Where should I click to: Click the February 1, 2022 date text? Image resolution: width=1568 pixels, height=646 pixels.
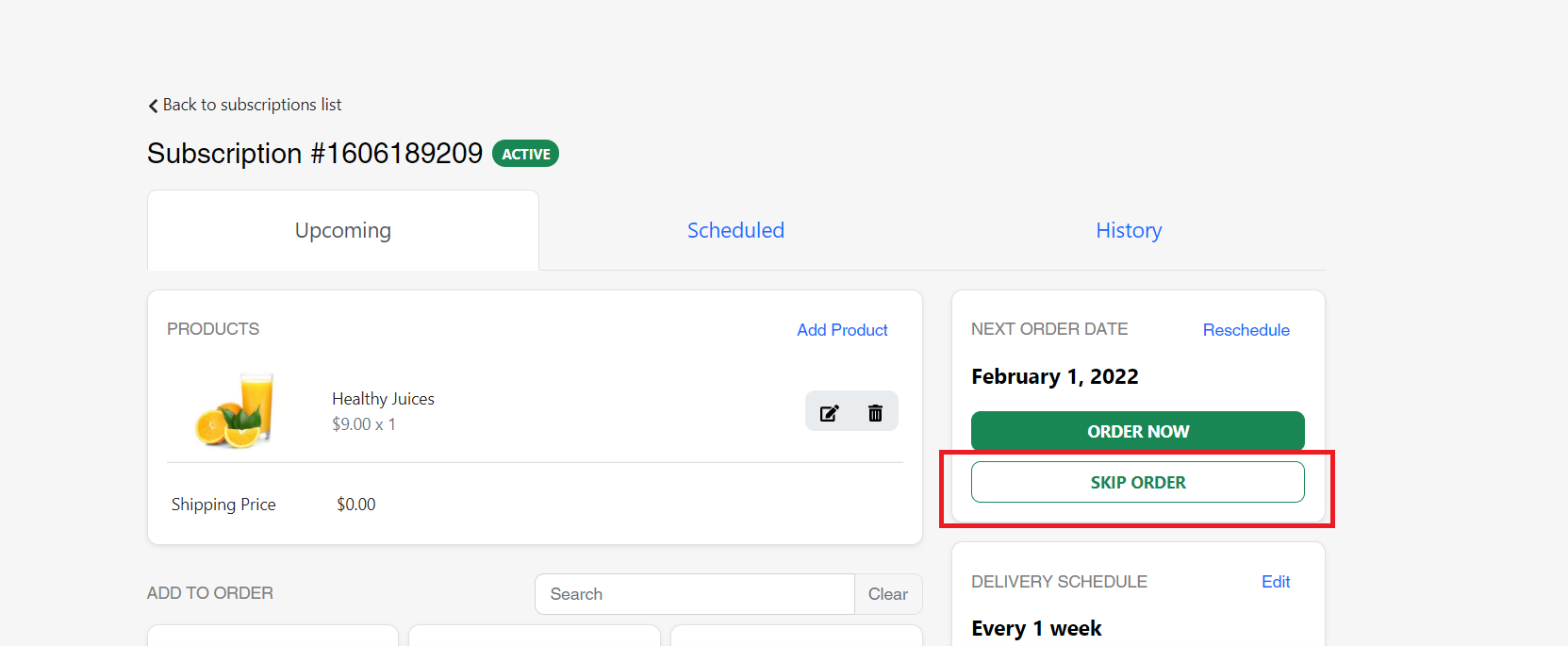pos(1054,376)
